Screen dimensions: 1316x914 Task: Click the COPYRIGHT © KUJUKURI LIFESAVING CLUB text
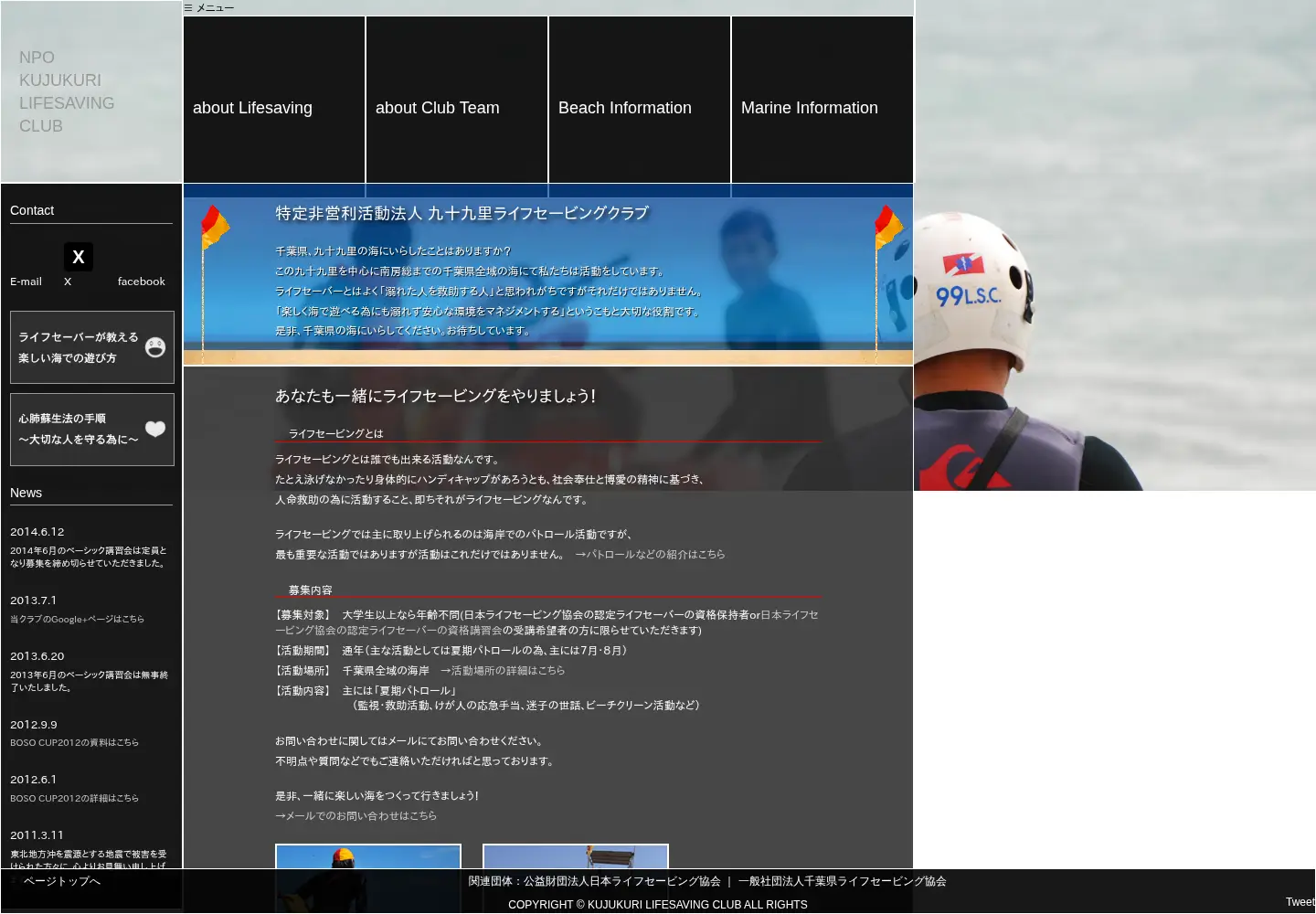658,904
